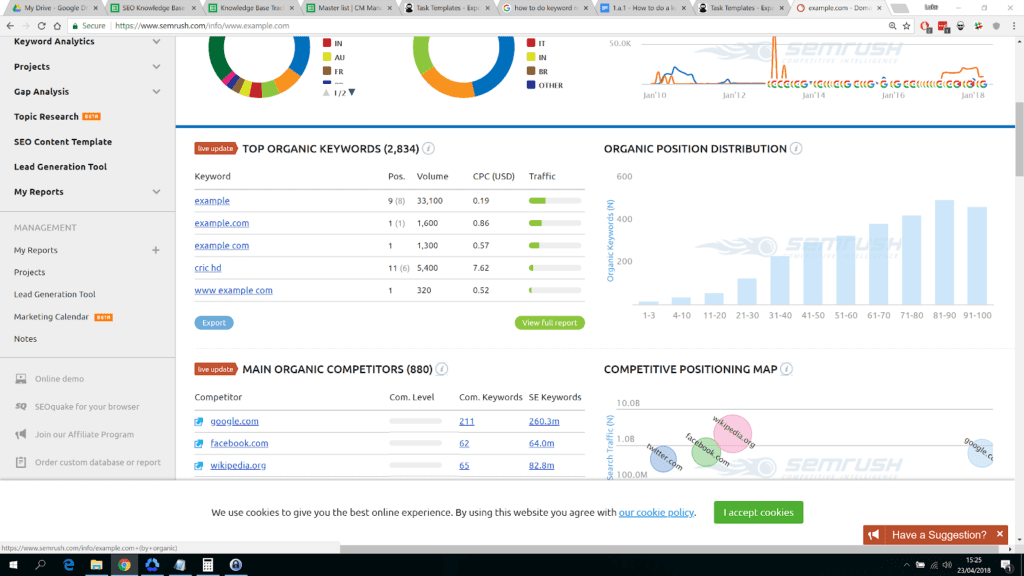Screen dimensions: 1024x576
Task: Click the info icon beside Main Organic Competitors
Action: tap(441, 370)
